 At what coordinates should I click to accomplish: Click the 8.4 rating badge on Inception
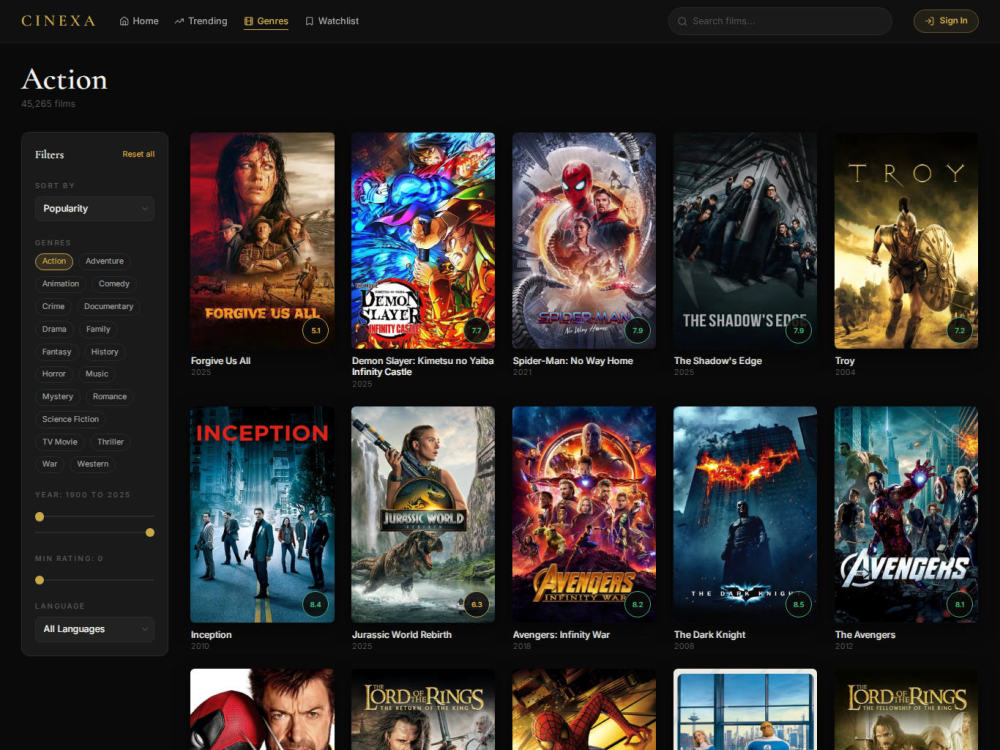(316, 605)
